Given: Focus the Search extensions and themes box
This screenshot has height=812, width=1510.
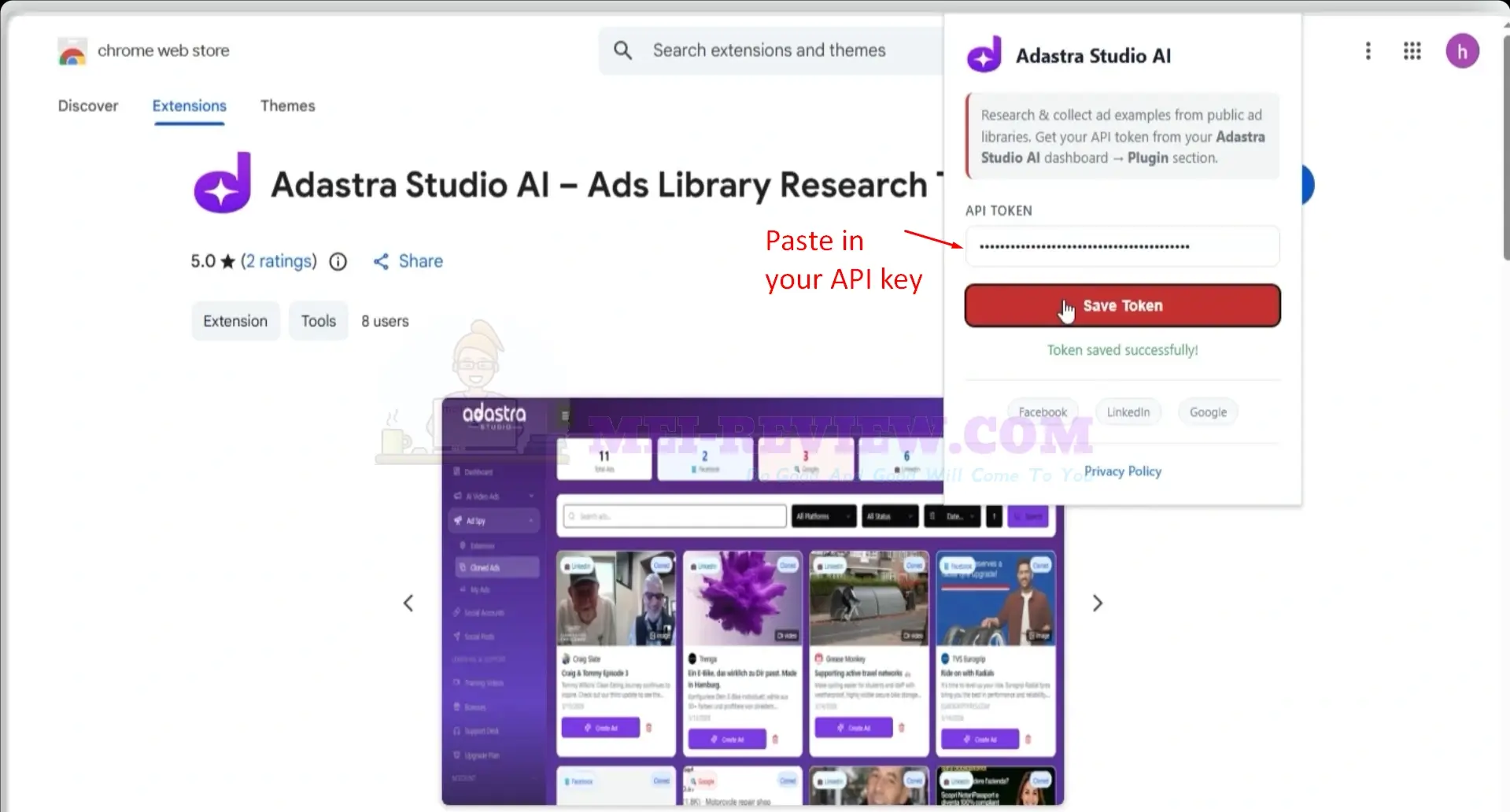Looking at the screenshot, I should (770, 50).
